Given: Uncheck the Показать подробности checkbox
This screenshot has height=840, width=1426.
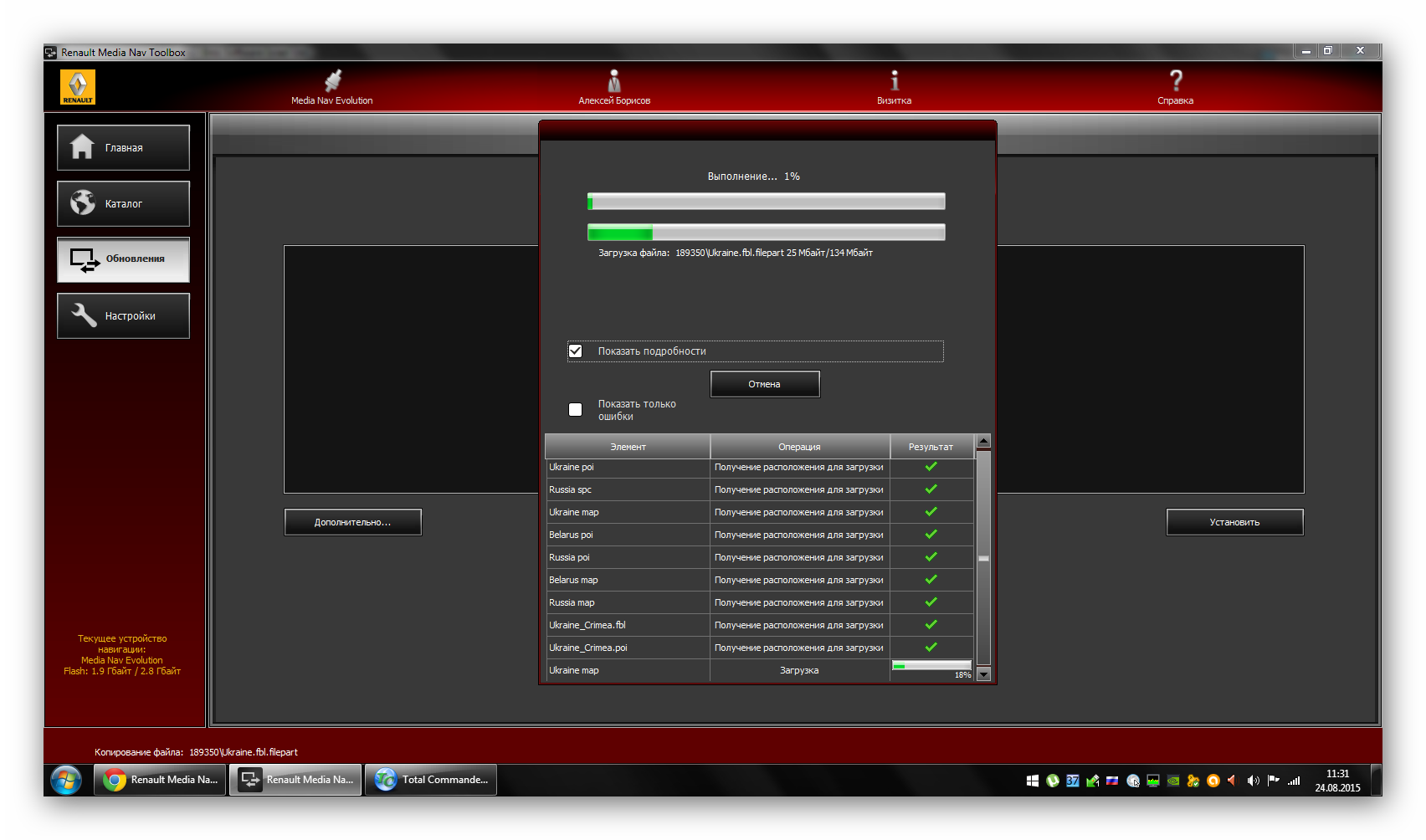Looking at the screenshot, I should [576, 351].
